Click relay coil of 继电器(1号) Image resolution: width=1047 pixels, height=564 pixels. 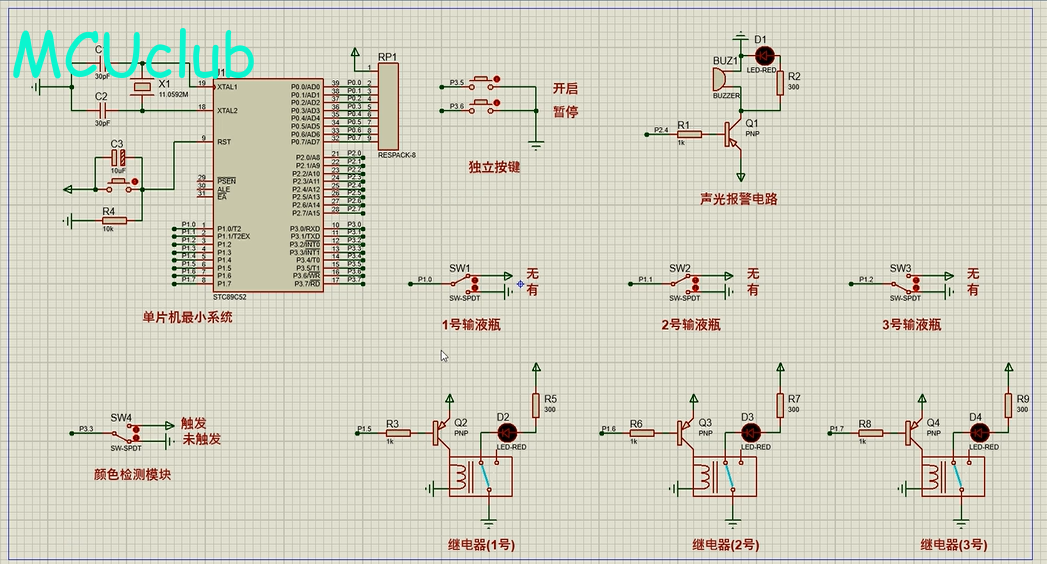point(461,479)
